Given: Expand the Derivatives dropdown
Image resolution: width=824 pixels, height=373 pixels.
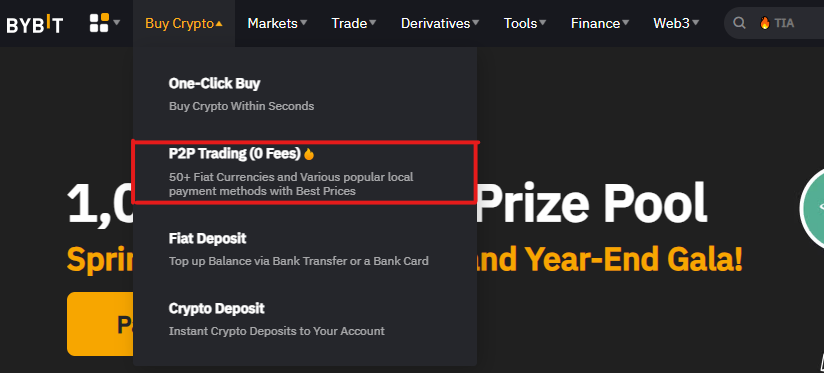Looking at the screenshot, I should pyautogui.click(x=440, y=23).
